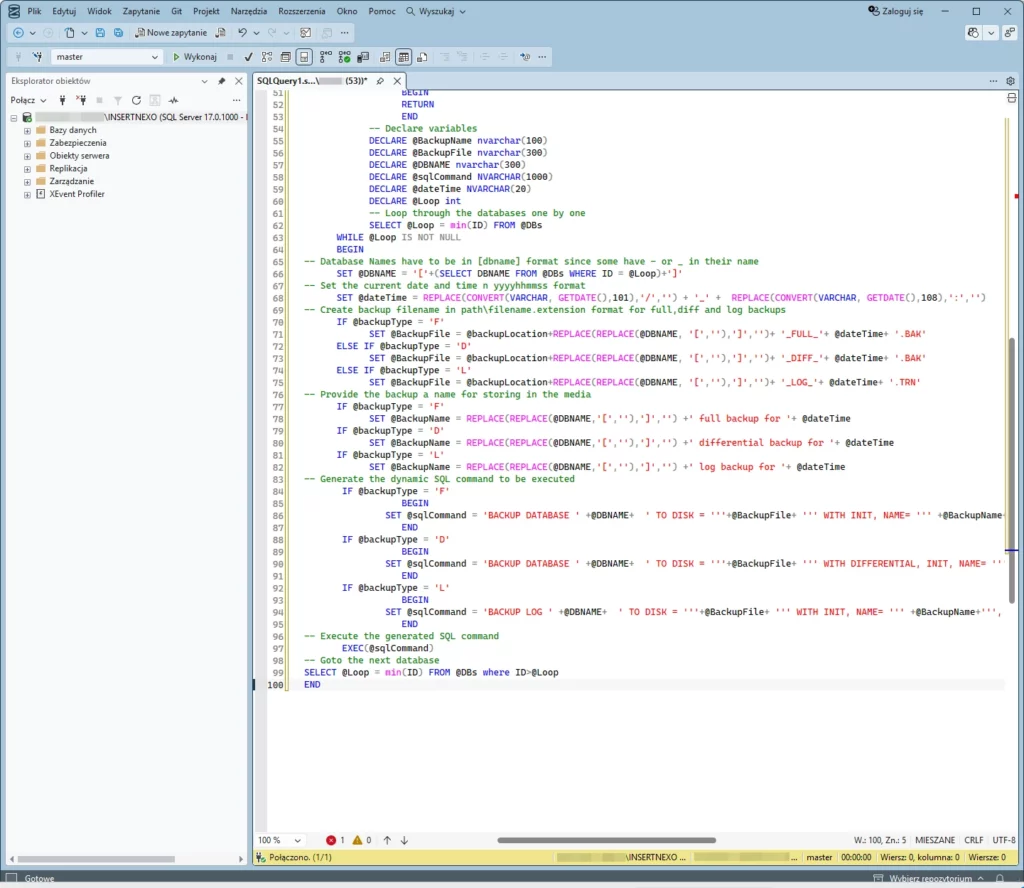Toggle the IntelliSense enabled button
This screenshot has width=1024, height=888.
point(304,57)
